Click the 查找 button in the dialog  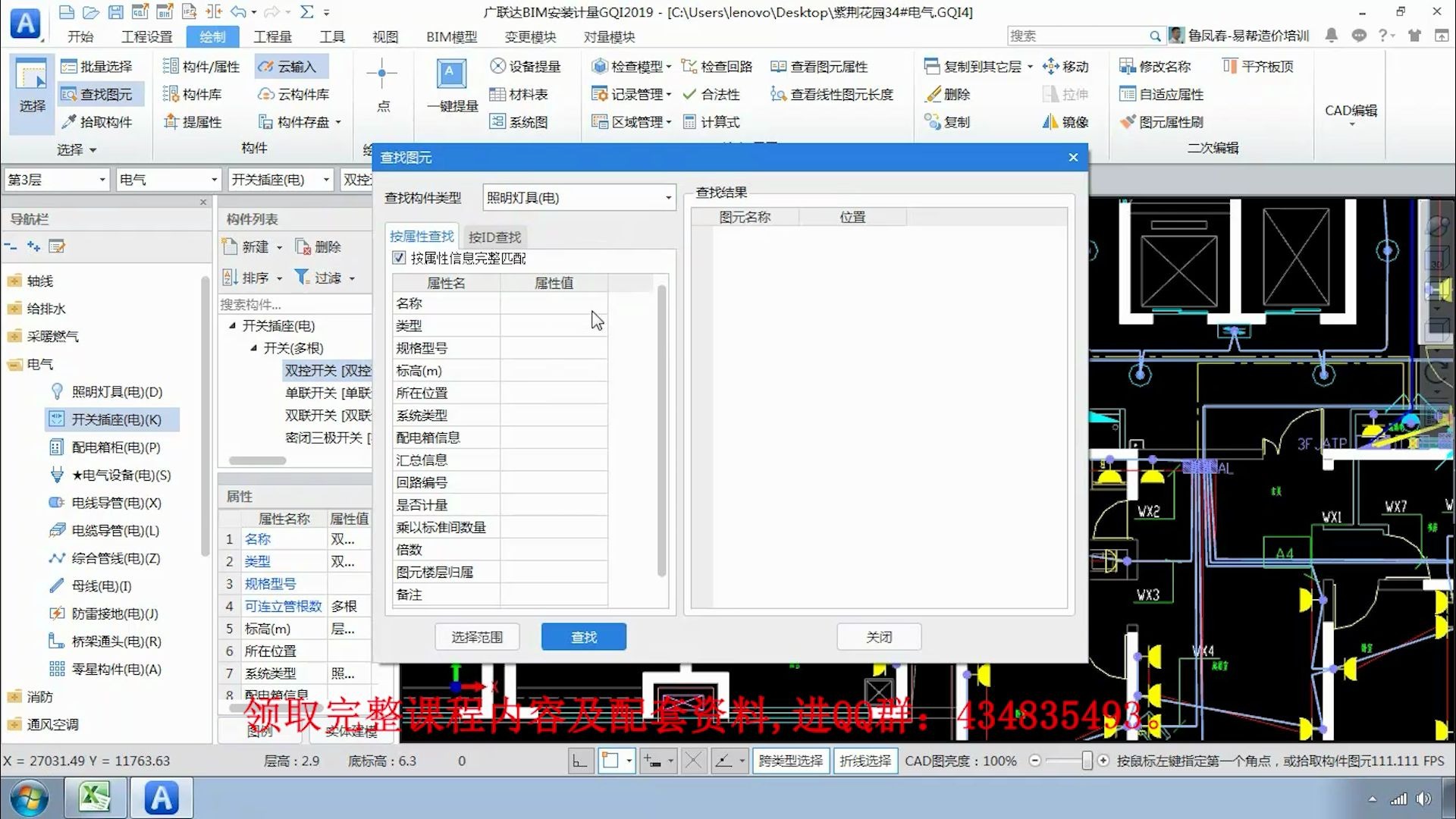coord(583,636)
